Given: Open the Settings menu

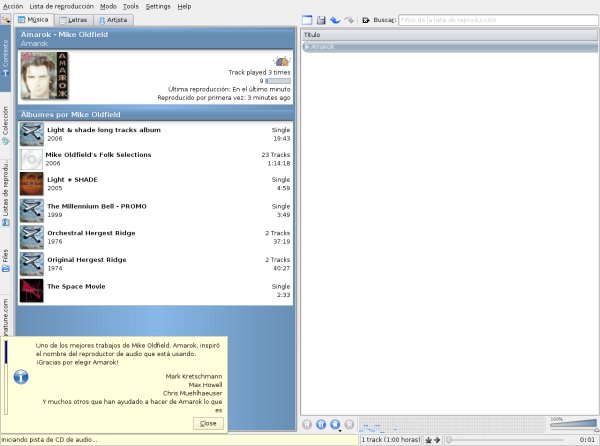Looking at the screenshot, I should click(158, 7).
